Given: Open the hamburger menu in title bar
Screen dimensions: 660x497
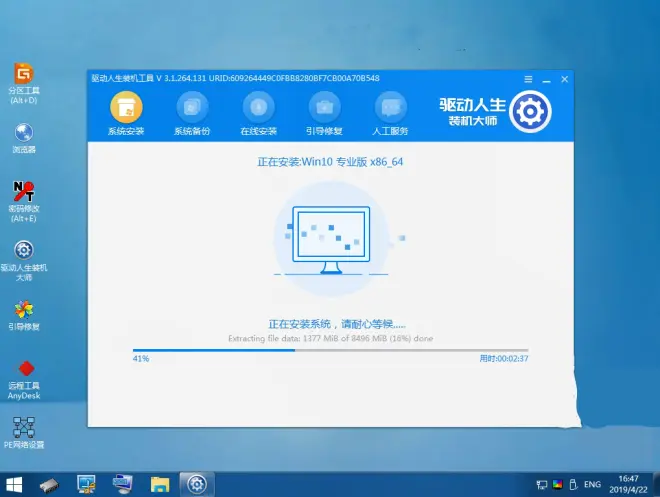Looking at the screenshot, I should point(528,79).
